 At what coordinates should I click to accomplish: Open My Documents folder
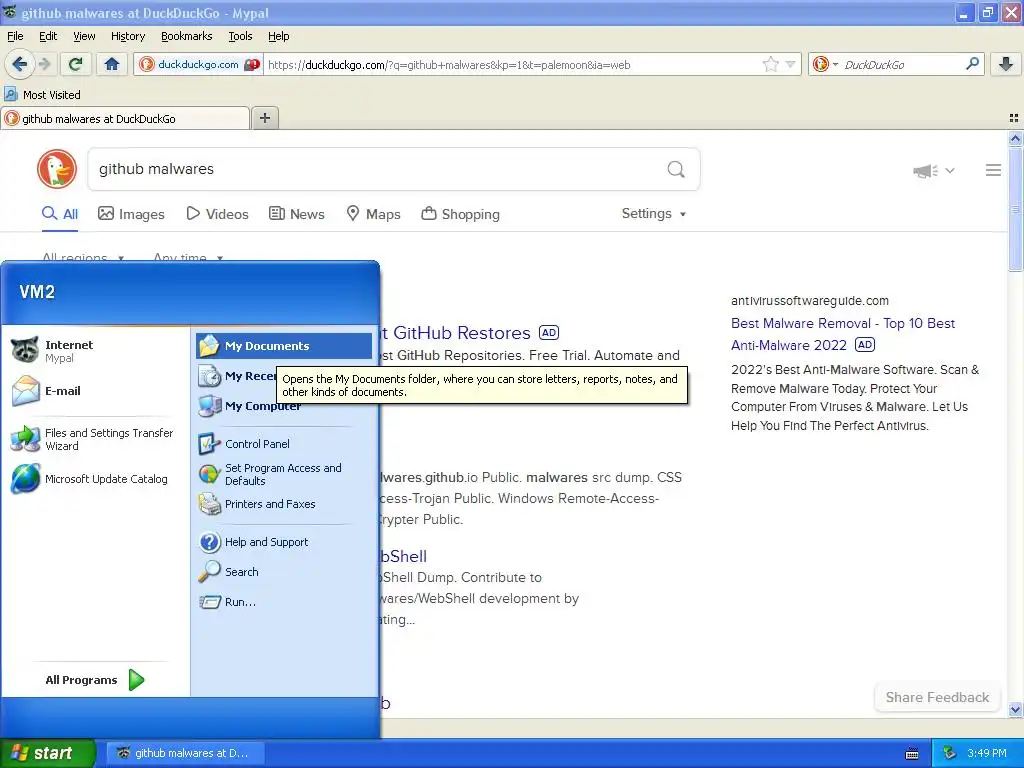284,346
